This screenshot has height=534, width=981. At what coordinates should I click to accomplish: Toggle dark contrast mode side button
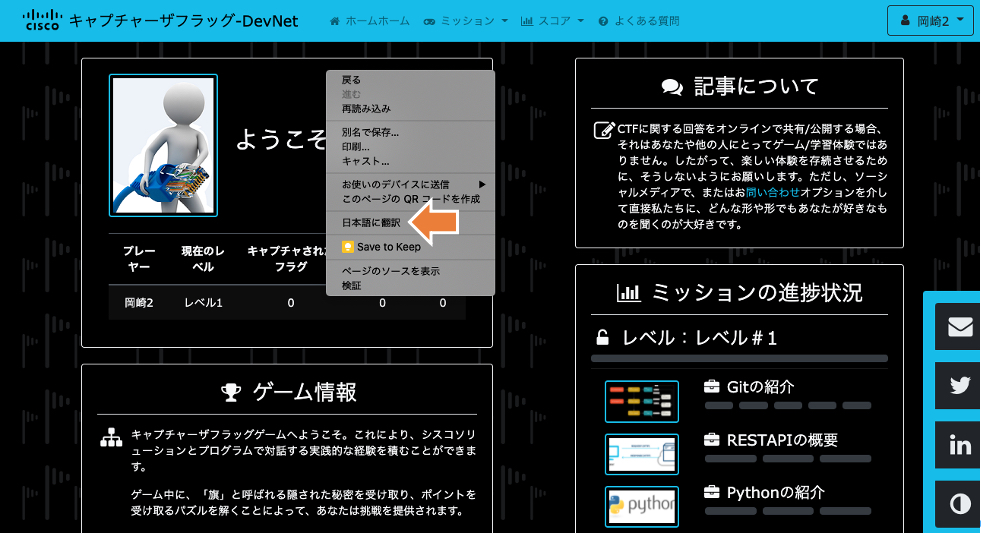[959, 504]
